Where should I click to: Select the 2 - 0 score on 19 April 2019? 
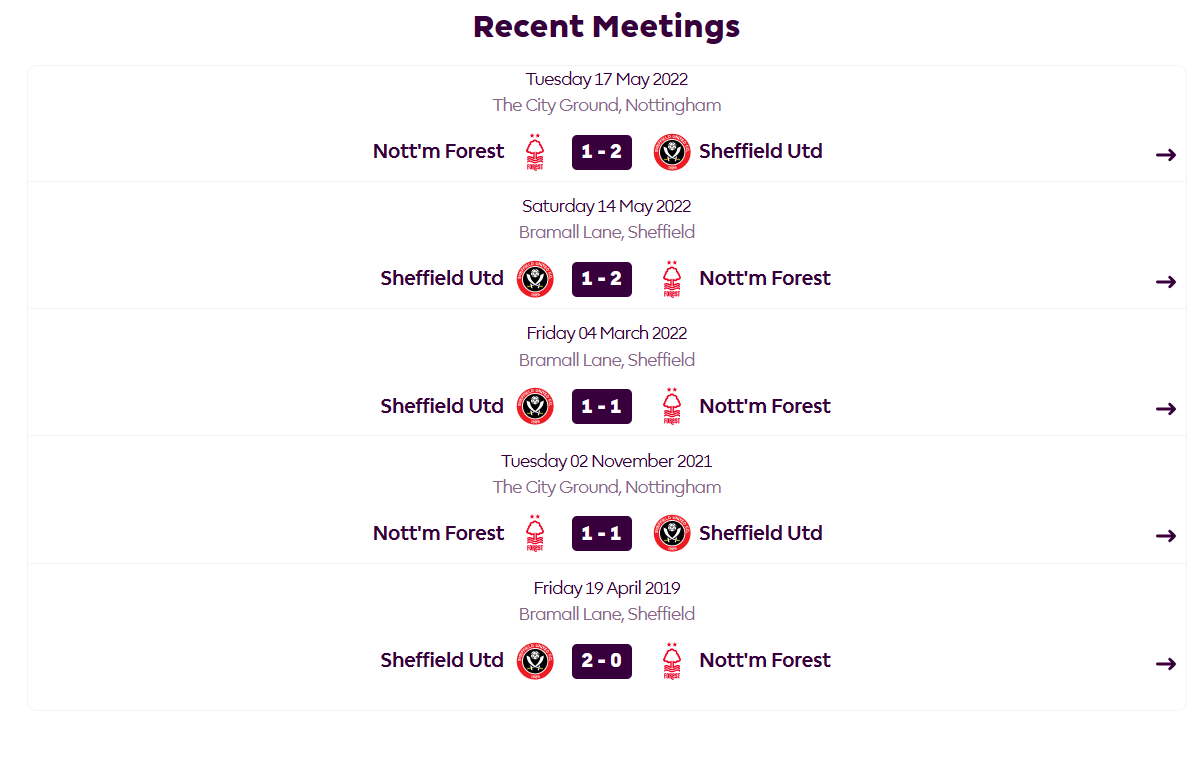click(x=602, y=661)
